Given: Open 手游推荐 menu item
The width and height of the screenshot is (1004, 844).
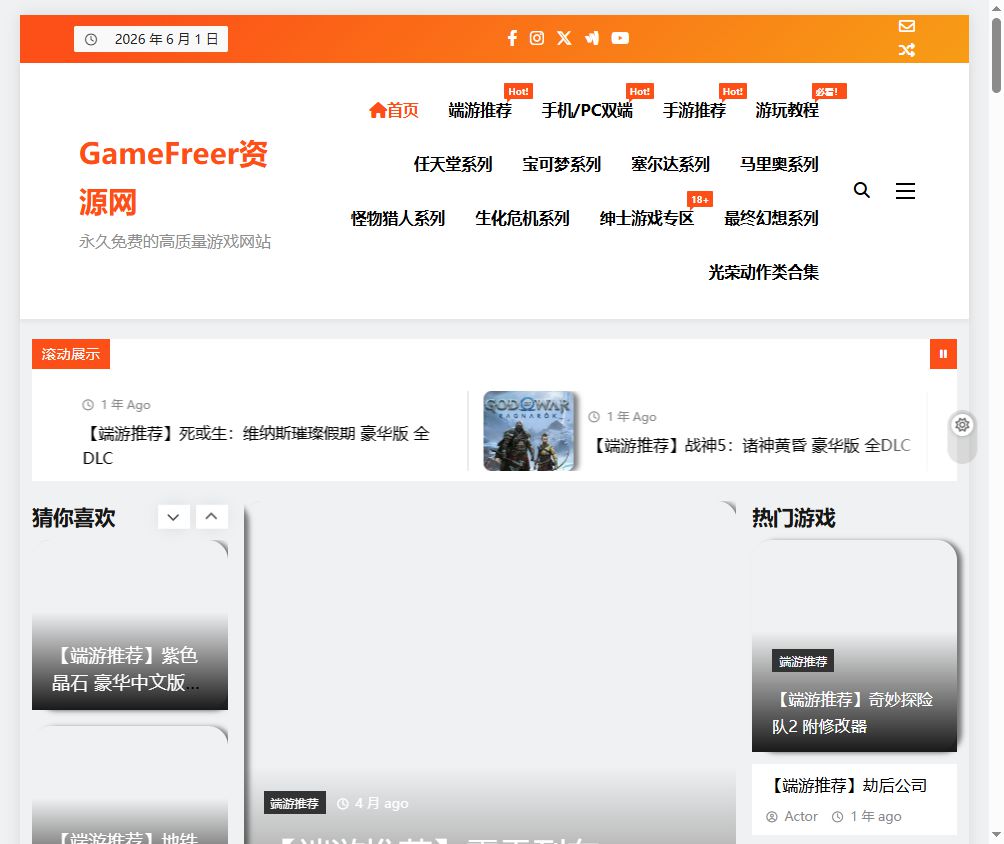Looking at the screenshot, I should coord(694,110).
